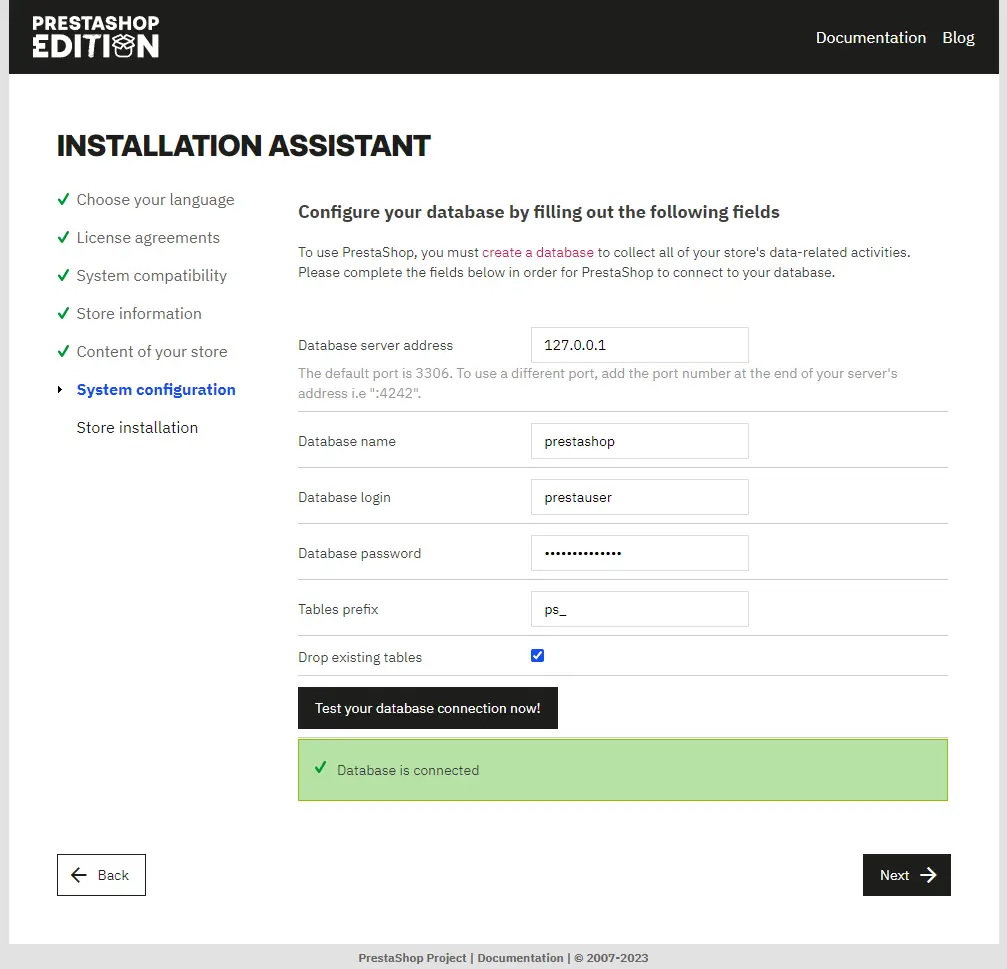The height and width of the screenshot is (969, 1007).
Task: Select 'Store information' step
Action: tap(139, 313)
